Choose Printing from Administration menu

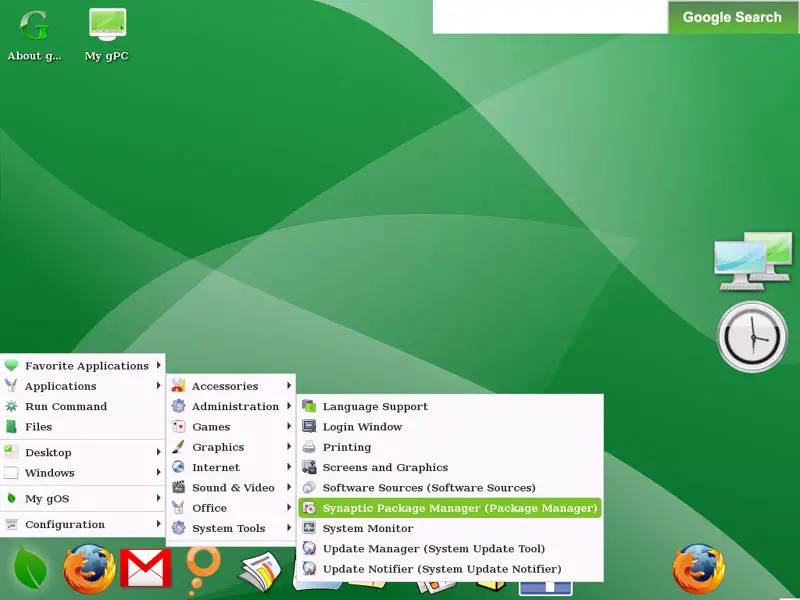click(450, 447)
